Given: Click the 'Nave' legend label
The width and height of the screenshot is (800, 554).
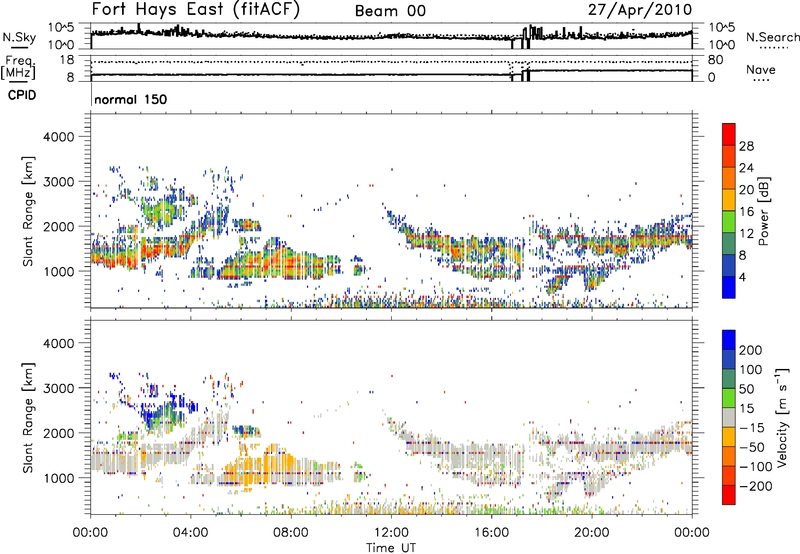Looking at the screenshot, I should tap(761, 69).
